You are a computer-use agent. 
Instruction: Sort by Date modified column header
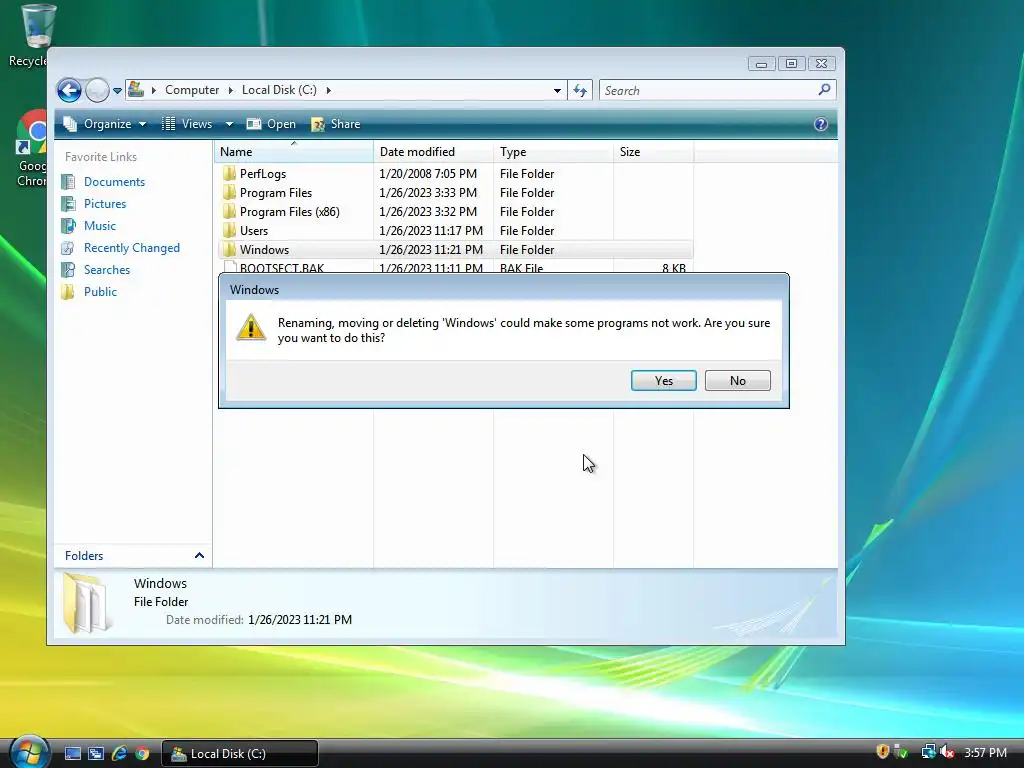pyautogui.click(x=433, y=152)
